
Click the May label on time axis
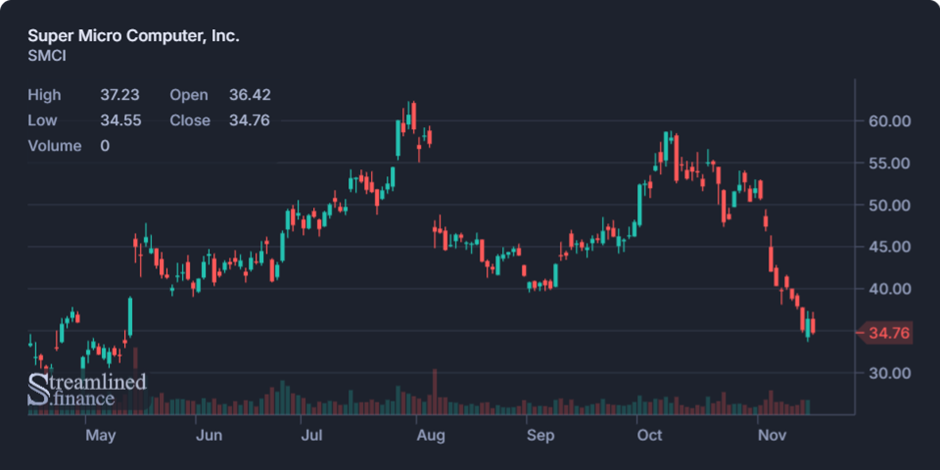(x=100, y=435)
